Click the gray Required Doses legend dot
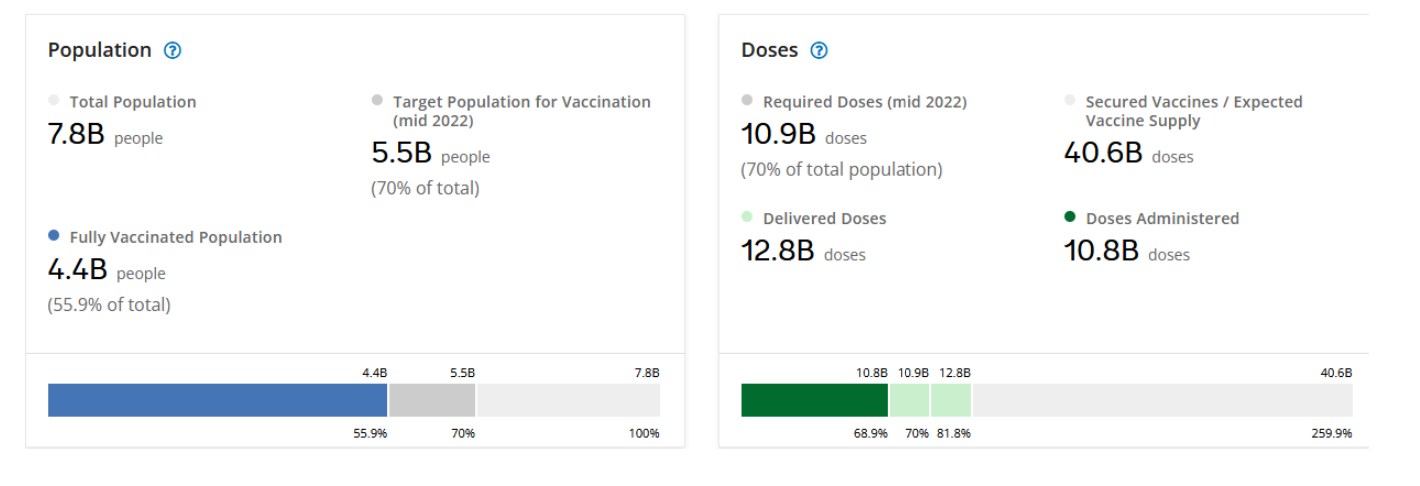 pos(747,100)
